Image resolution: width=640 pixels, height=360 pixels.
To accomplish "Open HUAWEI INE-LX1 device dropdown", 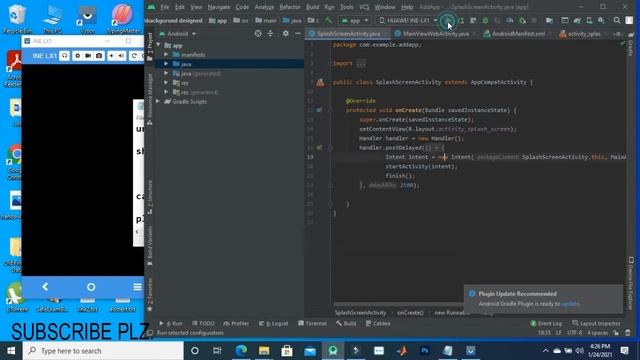I will [x=408, y=20].
